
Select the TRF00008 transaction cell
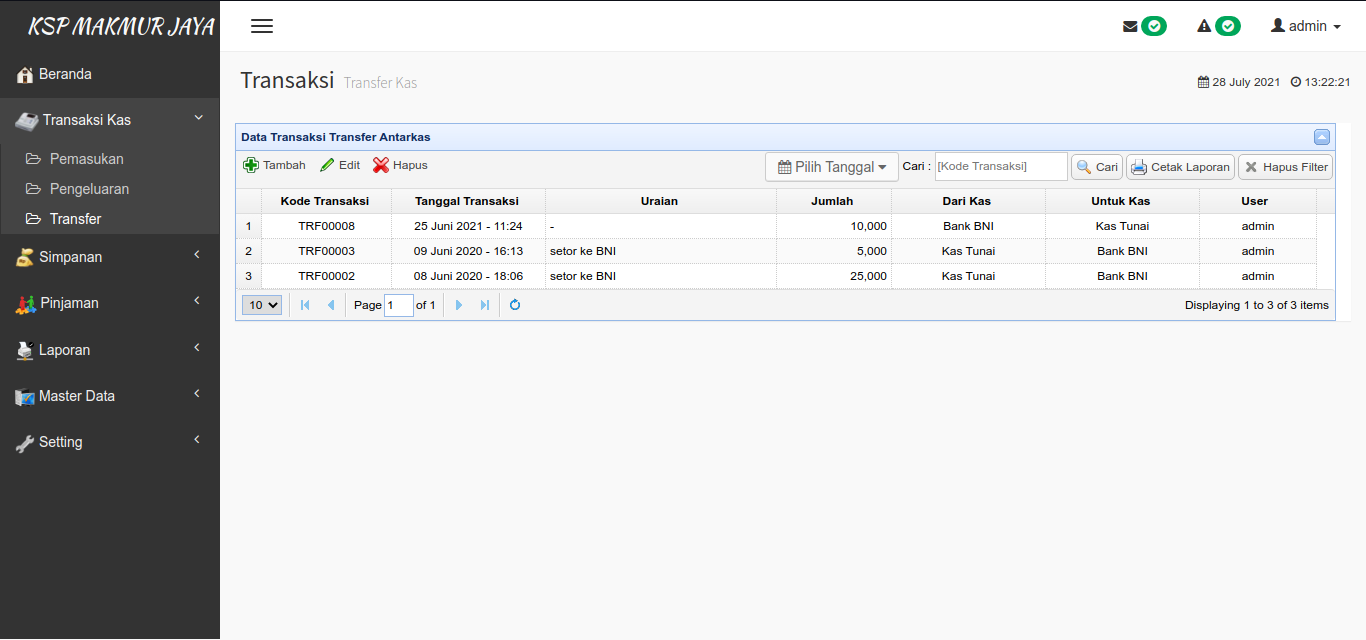[x=326, y=226]
